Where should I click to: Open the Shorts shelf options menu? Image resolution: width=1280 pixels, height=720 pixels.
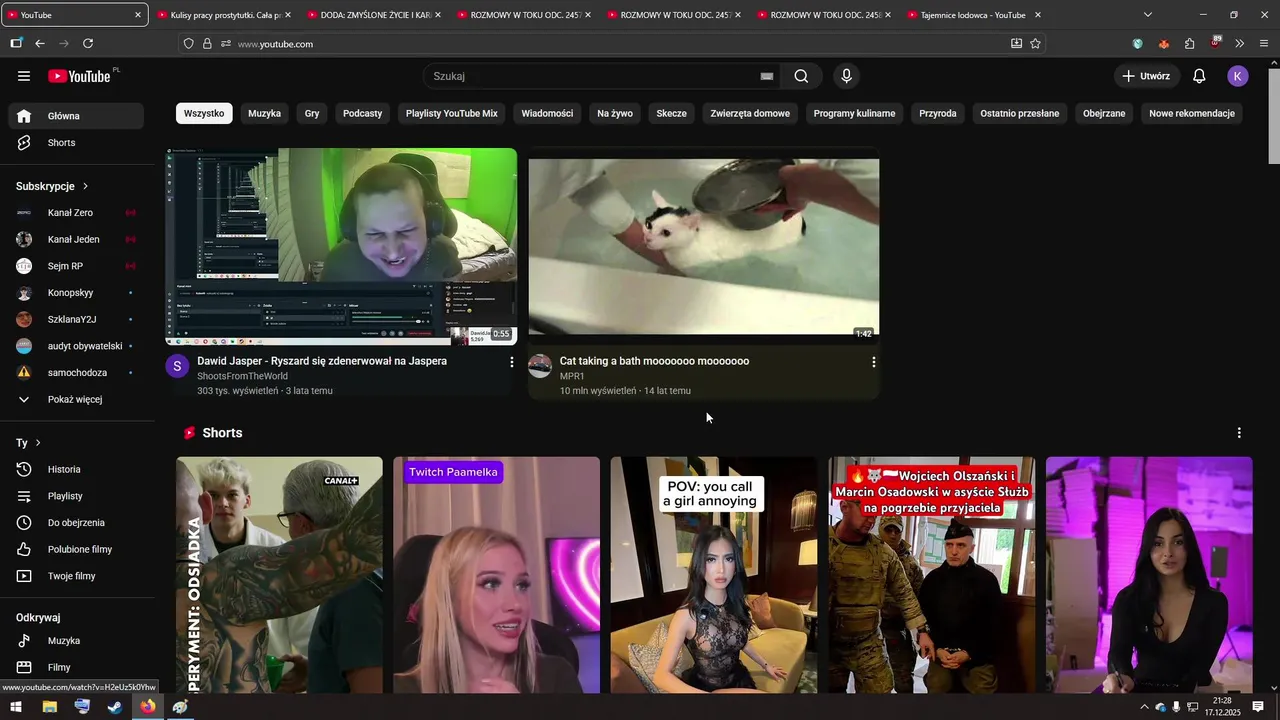pyautogui.click(x=1239, y=433)
